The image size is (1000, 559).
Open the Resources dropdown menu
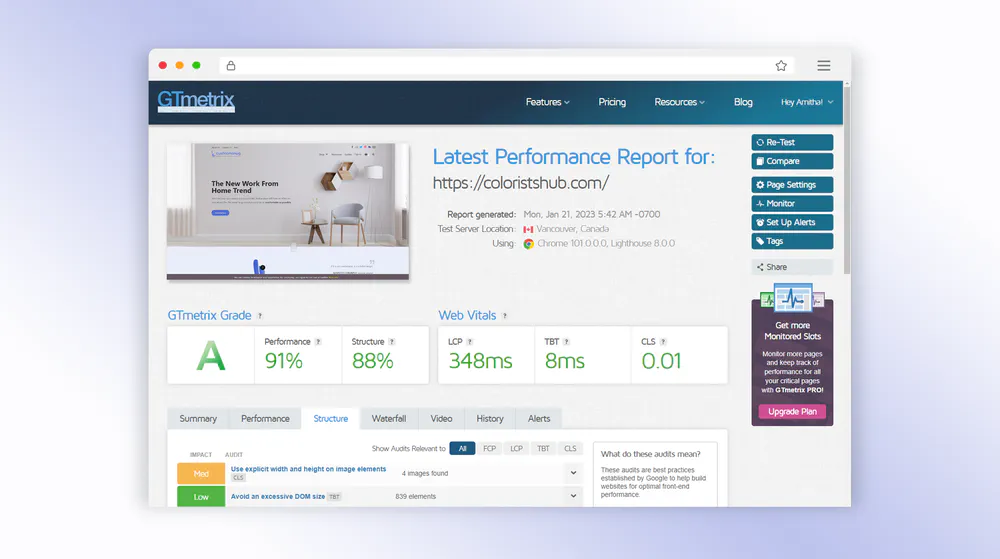679,102
